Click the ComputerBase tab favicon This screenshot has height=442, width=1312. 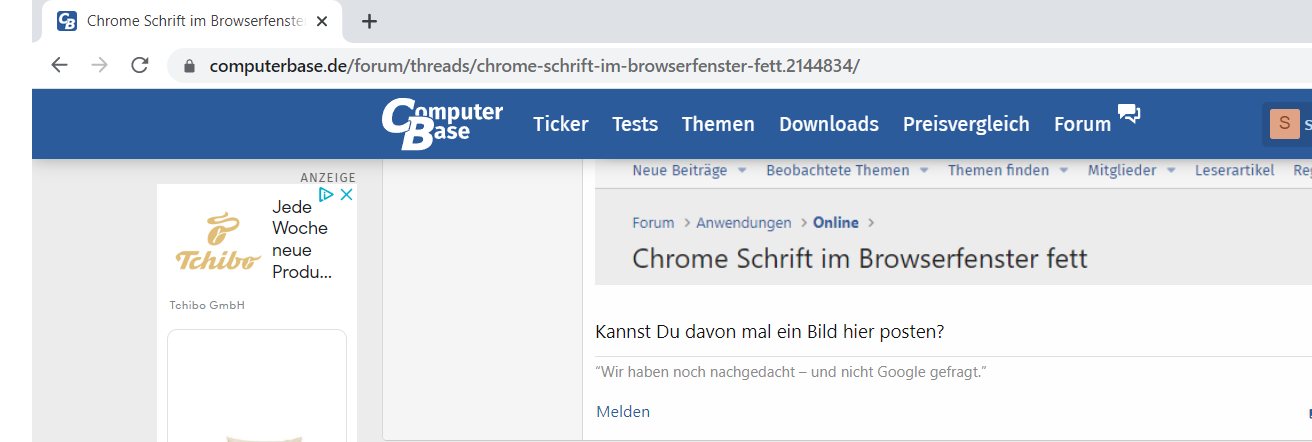click(67, 21)
